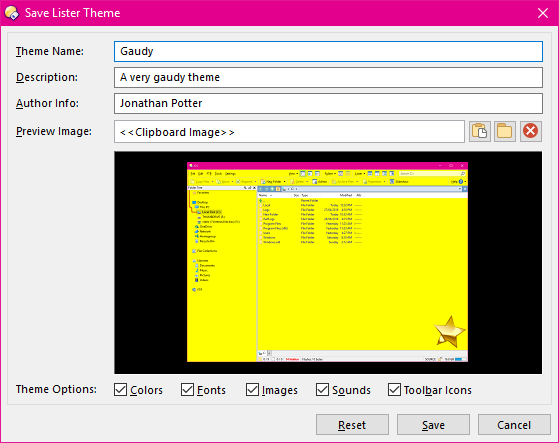
Task: Click the "Theme Options:" label
Action: (56, 389)
